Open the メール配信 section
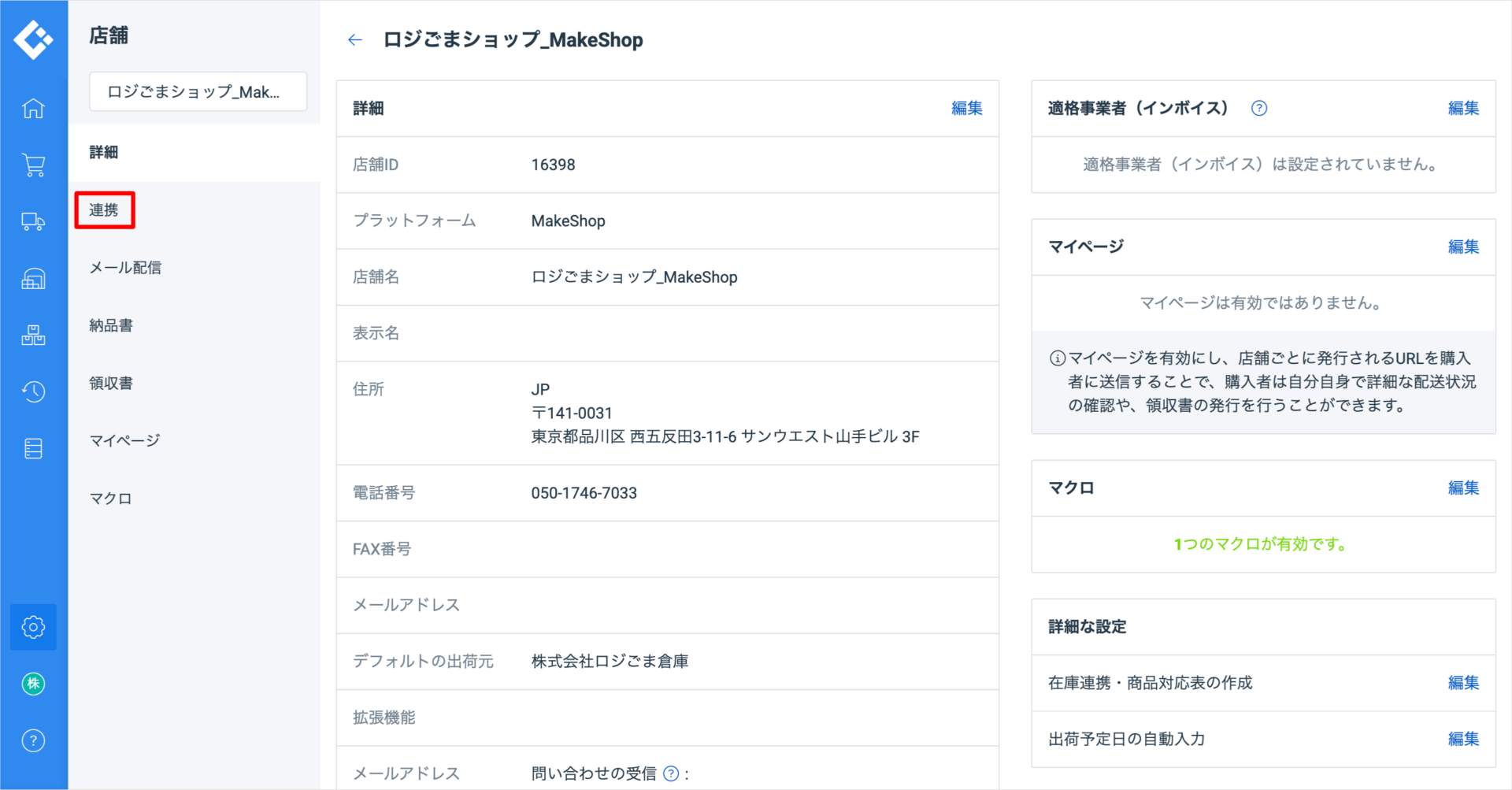Image resolution: width=1512 pixels, height=790 pixels. point(124,267)
